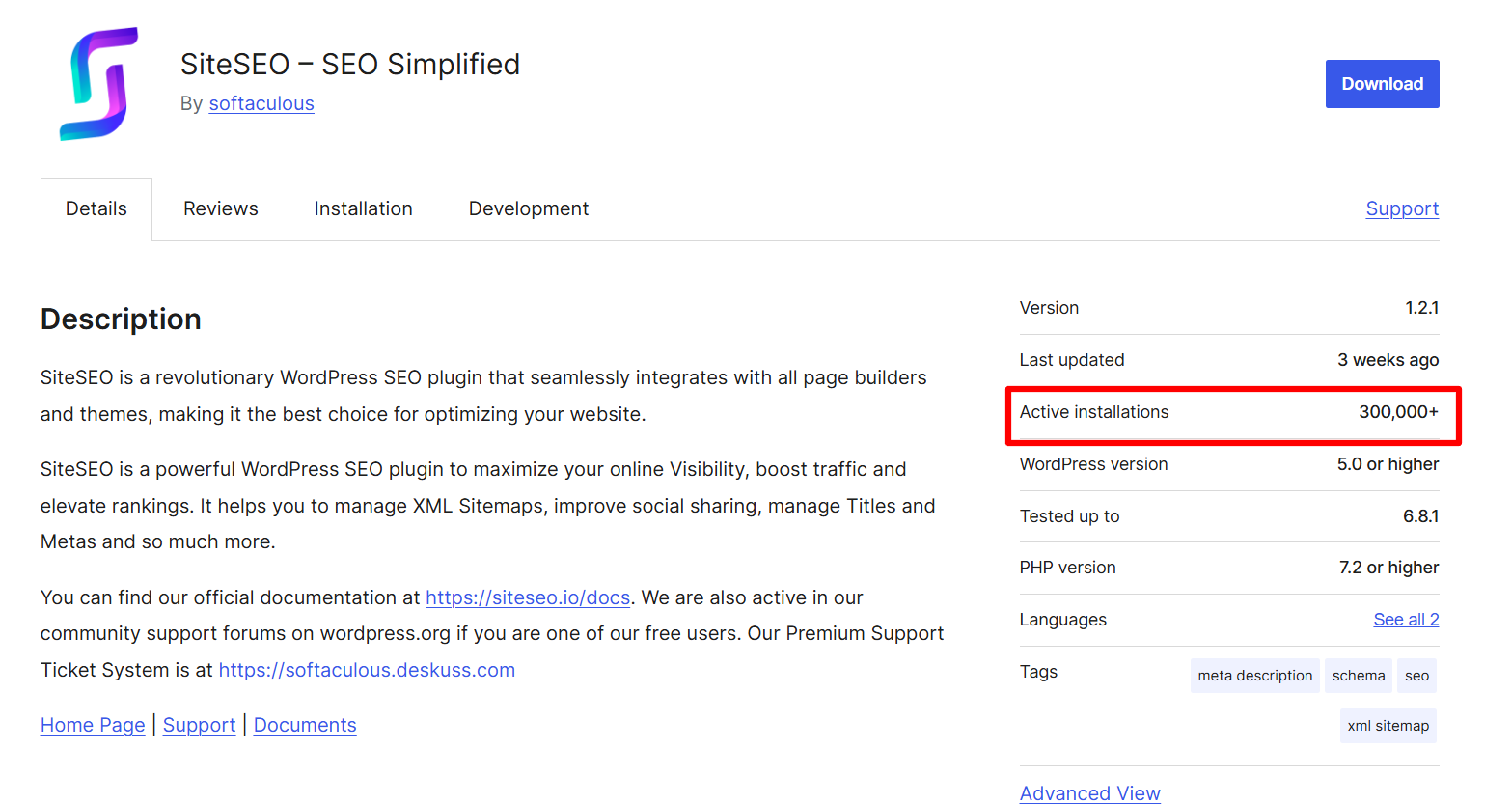Go to the Home Page link
The image size is (1512, 805).
(x=93, y=725)
